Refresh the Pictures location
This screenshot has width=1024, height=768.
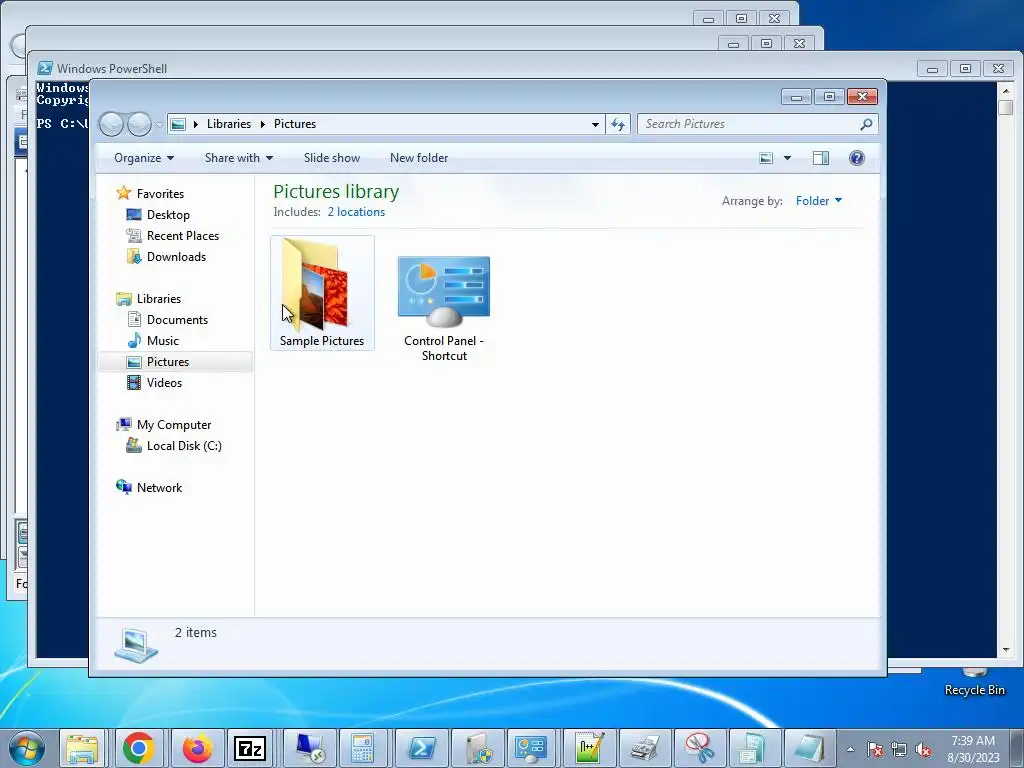click(618, 124)
